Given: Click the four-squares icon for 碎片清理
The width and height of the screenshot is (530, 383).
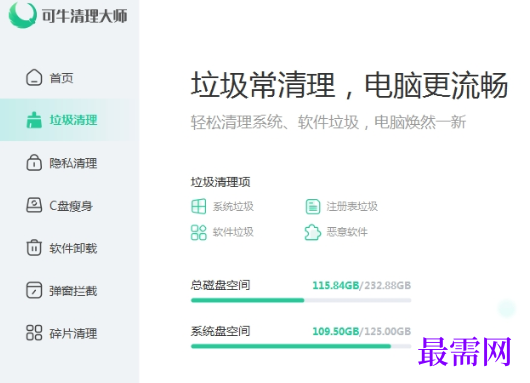Looking at the screenshot, I should 34,333.
